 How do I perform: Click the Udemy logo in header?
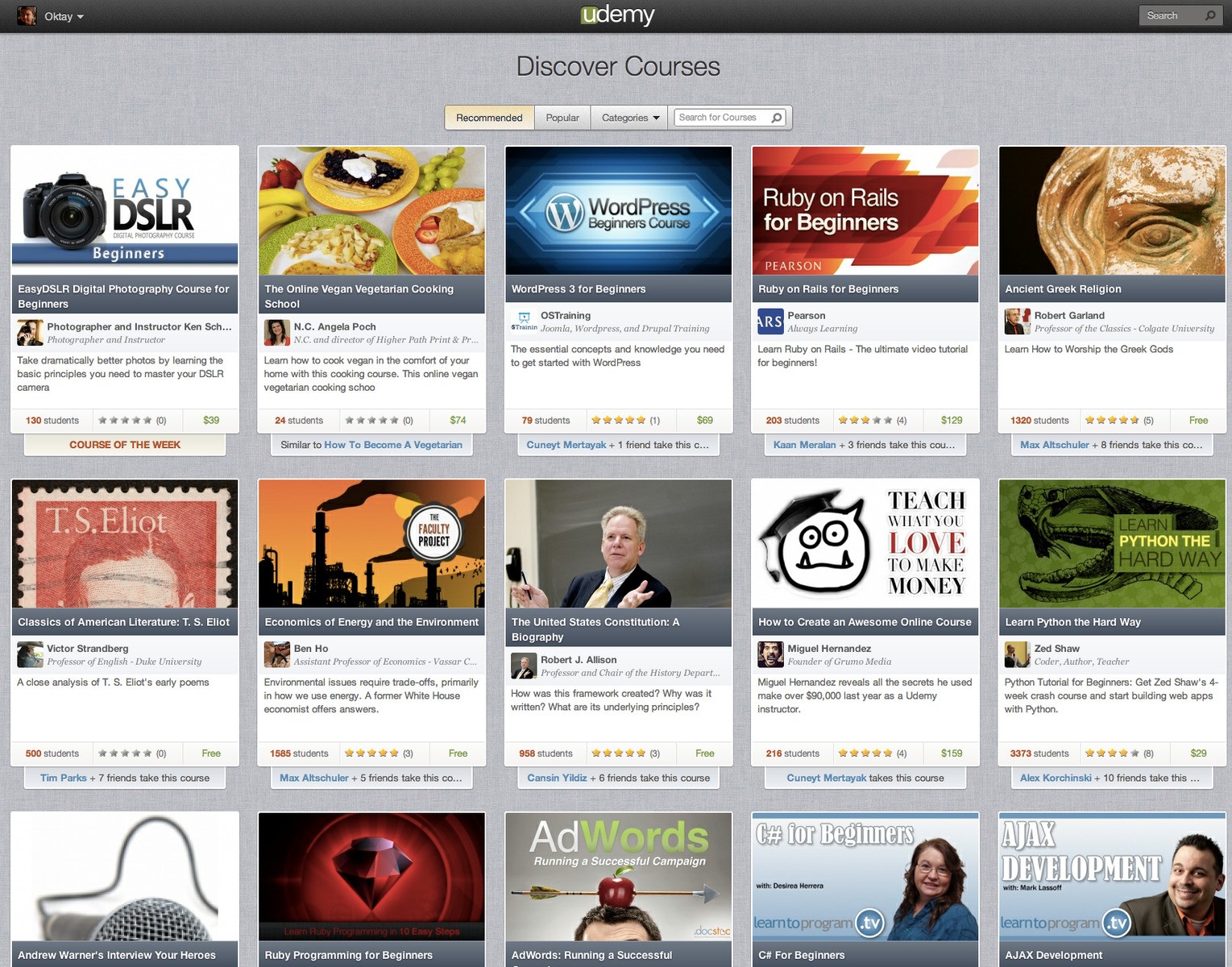point(617,15)
